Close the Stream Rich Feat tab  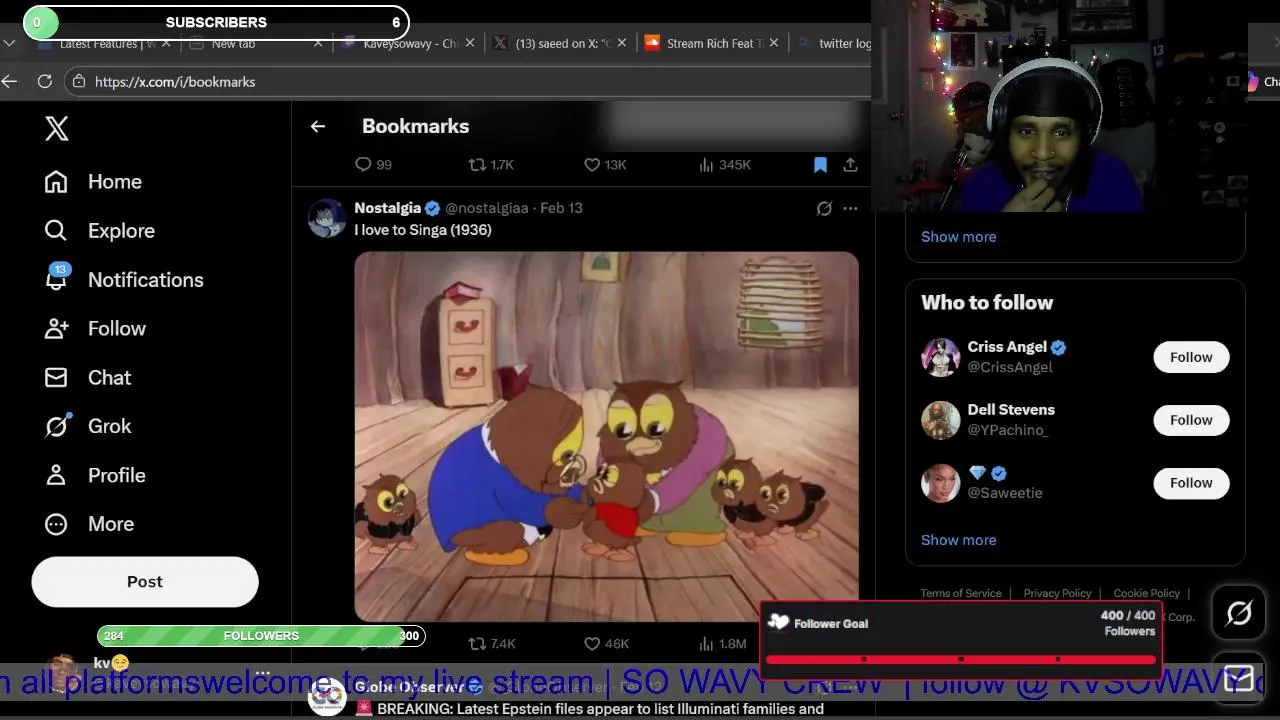point(773,43)
